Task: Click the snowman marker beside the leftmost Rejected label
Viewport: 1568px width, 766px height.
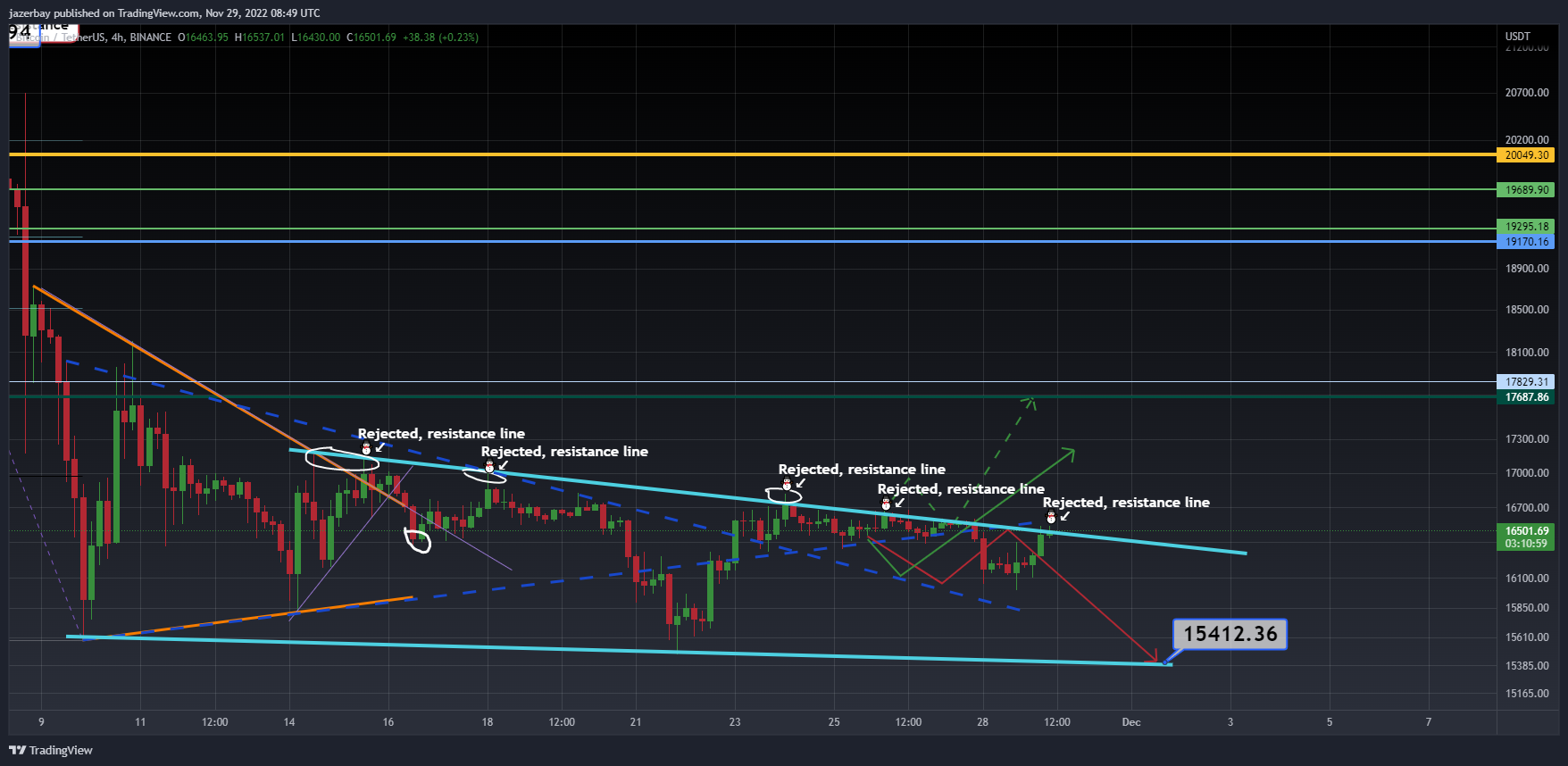Action: coord(366,449)
